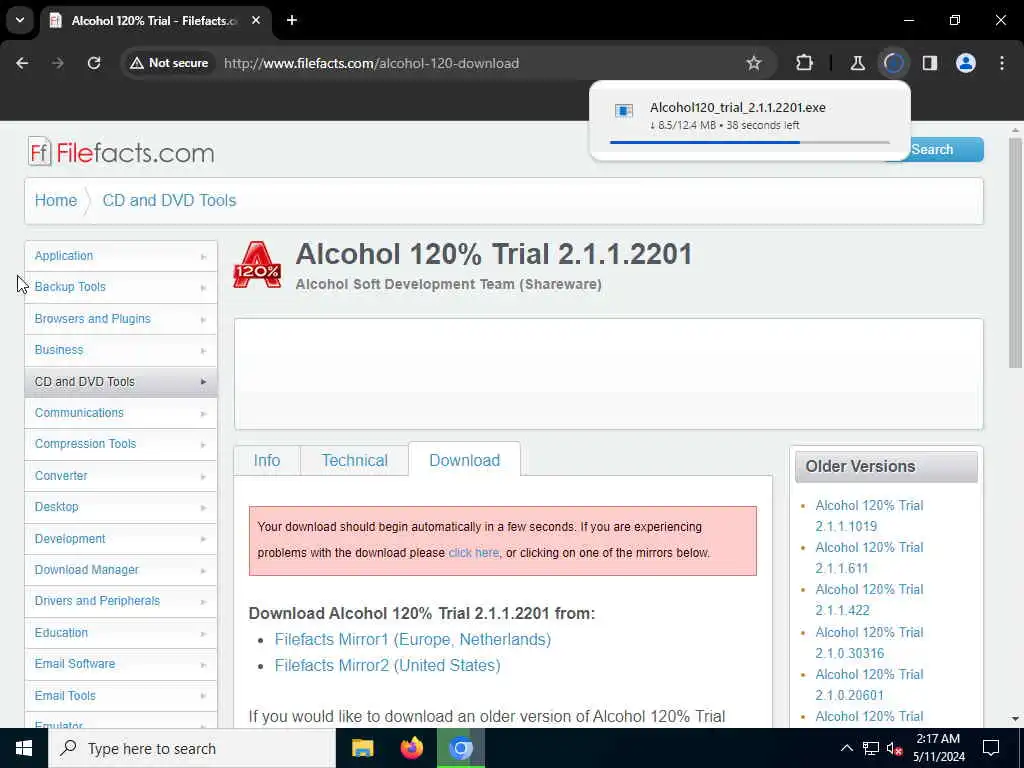
Task: Expand the CD and DVD Tools arrow
Action: pos(204,382)
